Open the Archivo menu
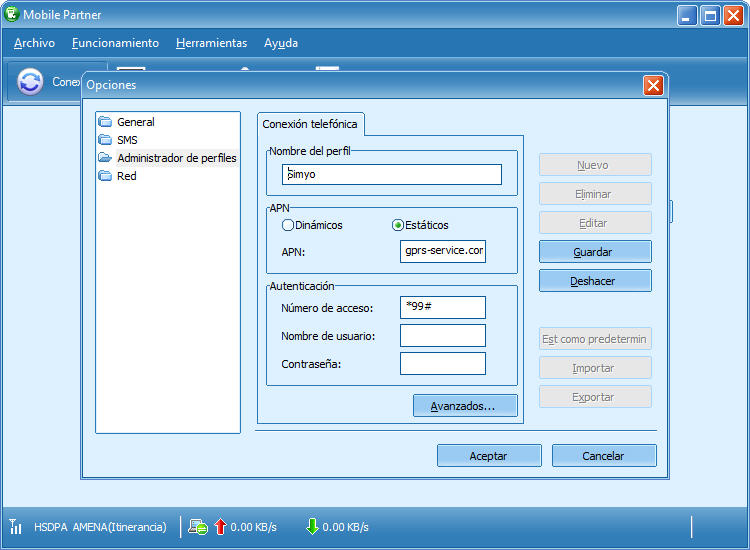The width and height of the screenshot is (750, 550). pyautogui.click(x=34, y=43)
